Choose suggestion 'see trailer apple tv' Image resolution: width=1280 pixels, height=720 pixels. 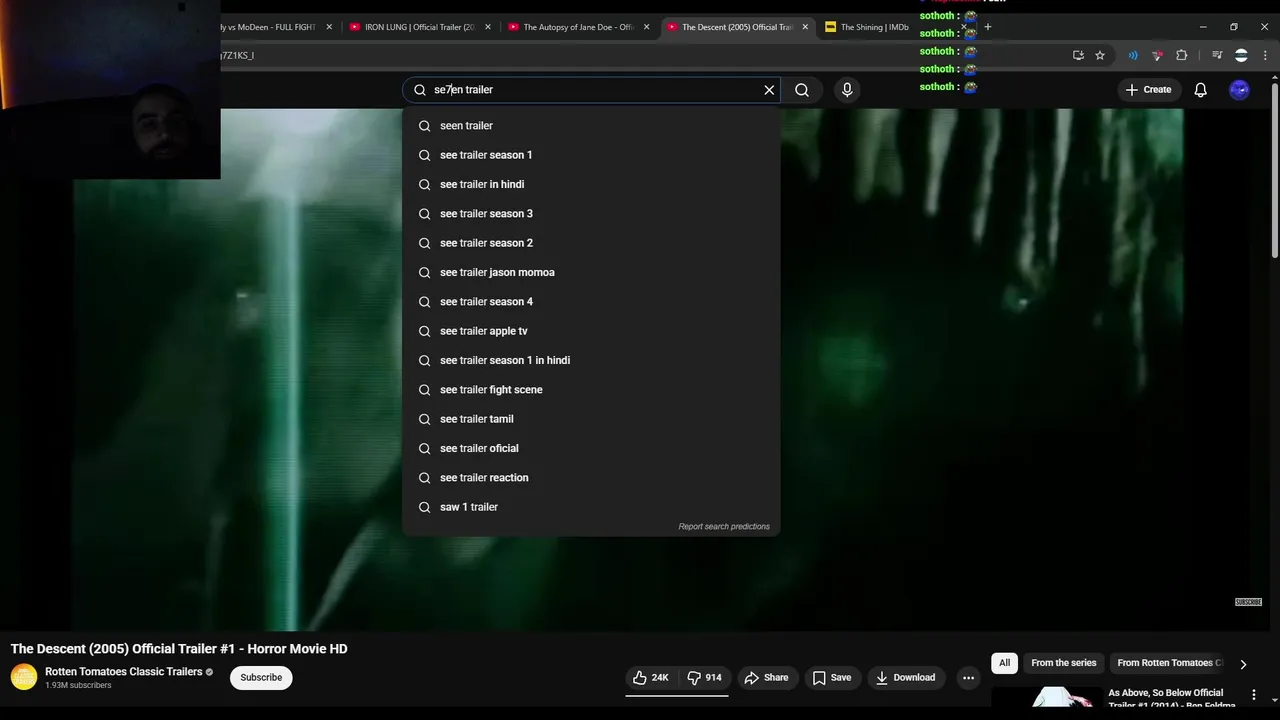(x=591, y=331)
